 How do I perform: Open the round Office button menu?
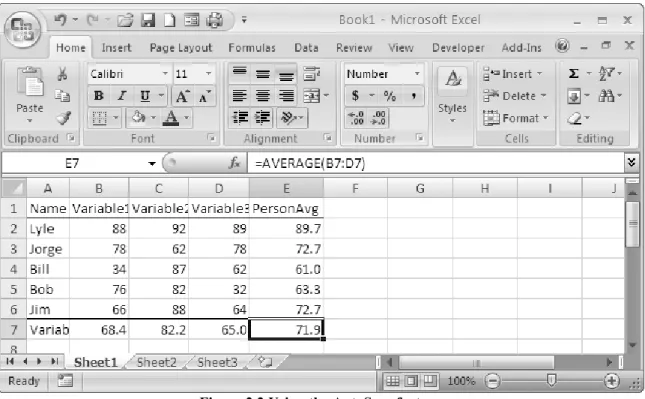(23, 30)
